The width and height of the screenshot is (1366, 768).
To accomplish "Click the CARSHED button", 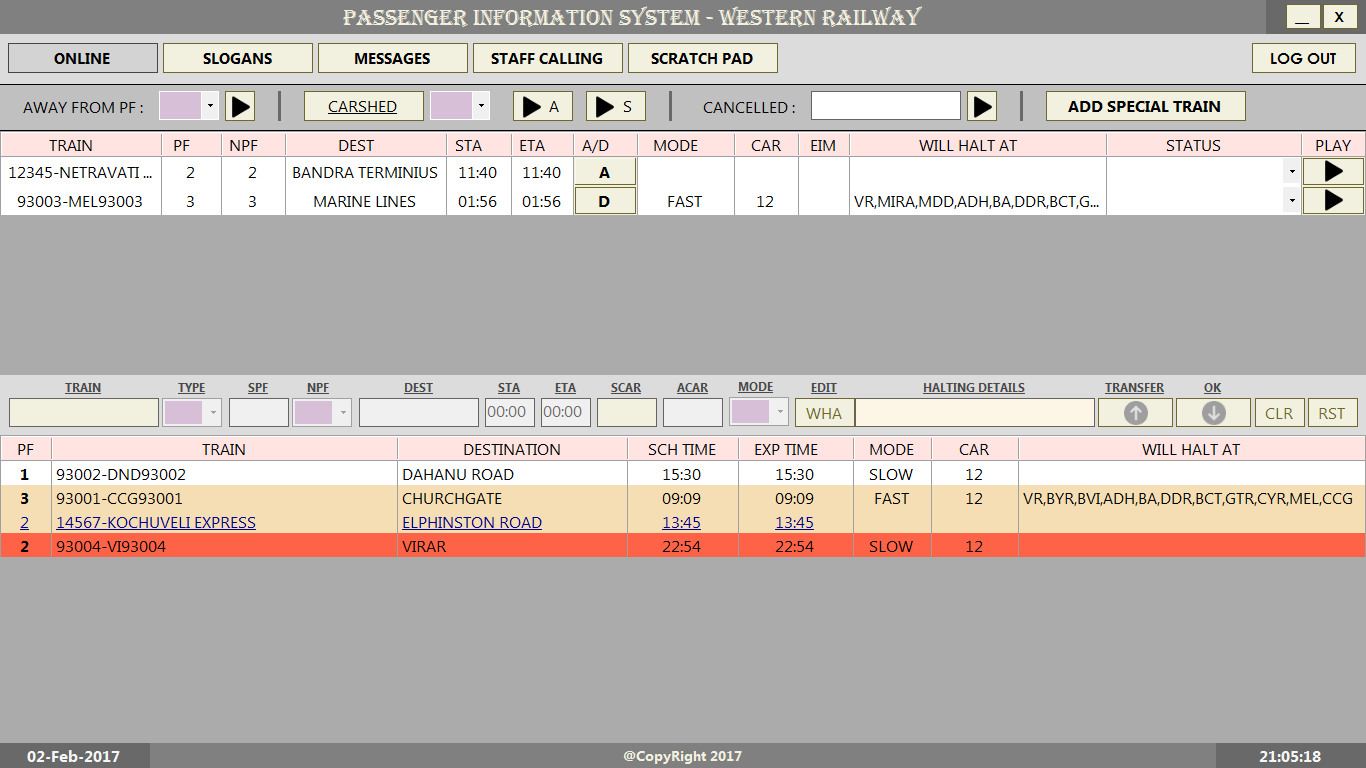I will (x=363, y=106).
